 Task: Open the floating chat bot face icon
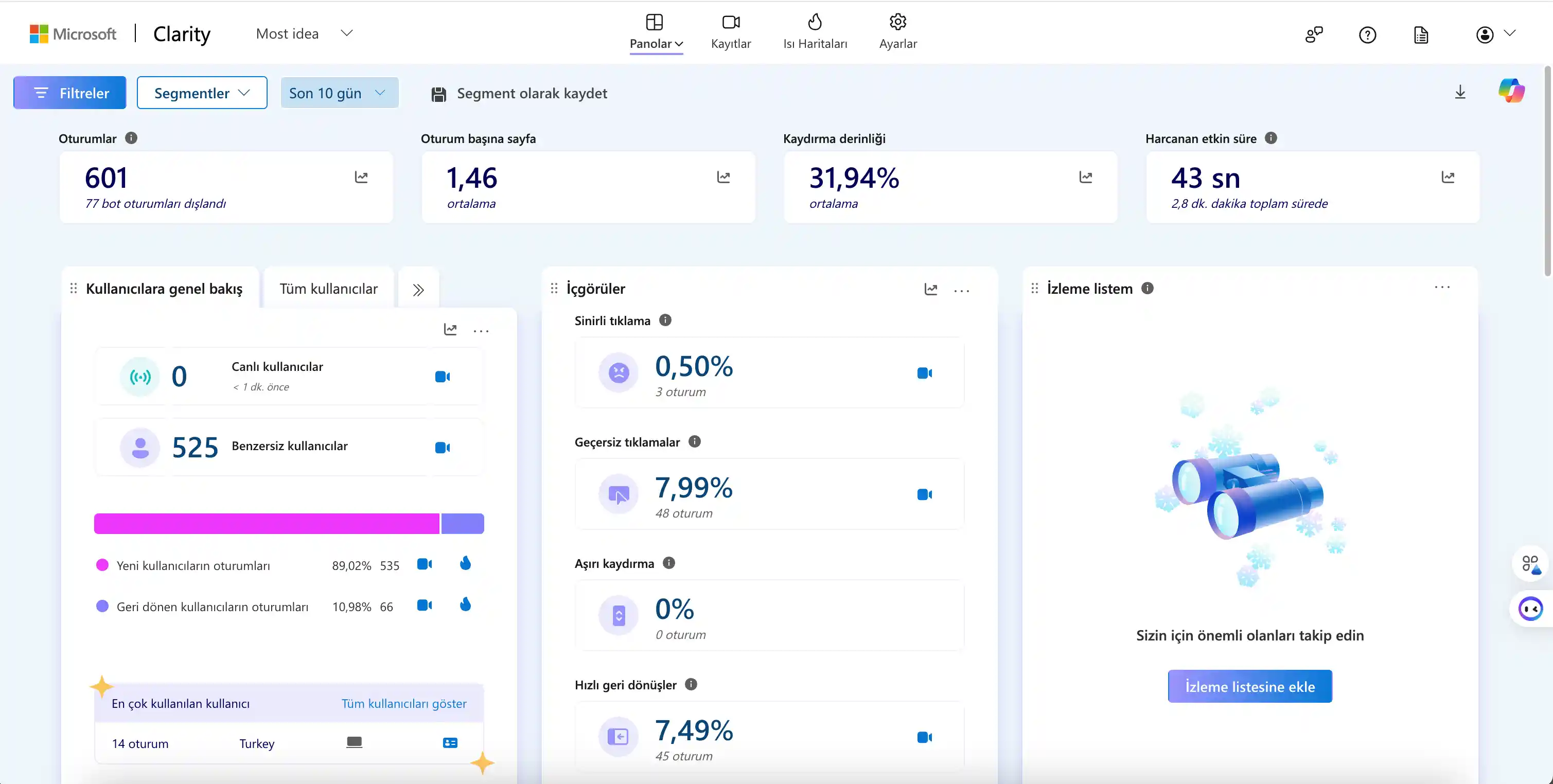[1531, 609]
